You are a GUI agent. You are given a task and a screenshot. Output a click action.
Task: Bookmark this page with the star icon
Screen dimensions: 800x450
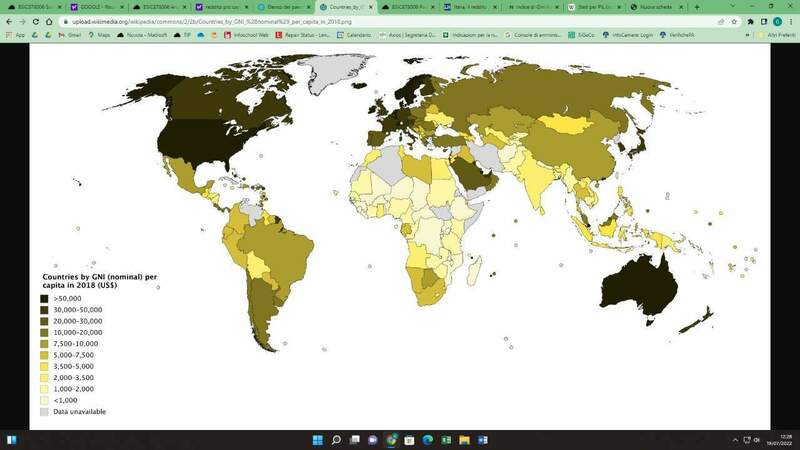(x=734, y=21)
